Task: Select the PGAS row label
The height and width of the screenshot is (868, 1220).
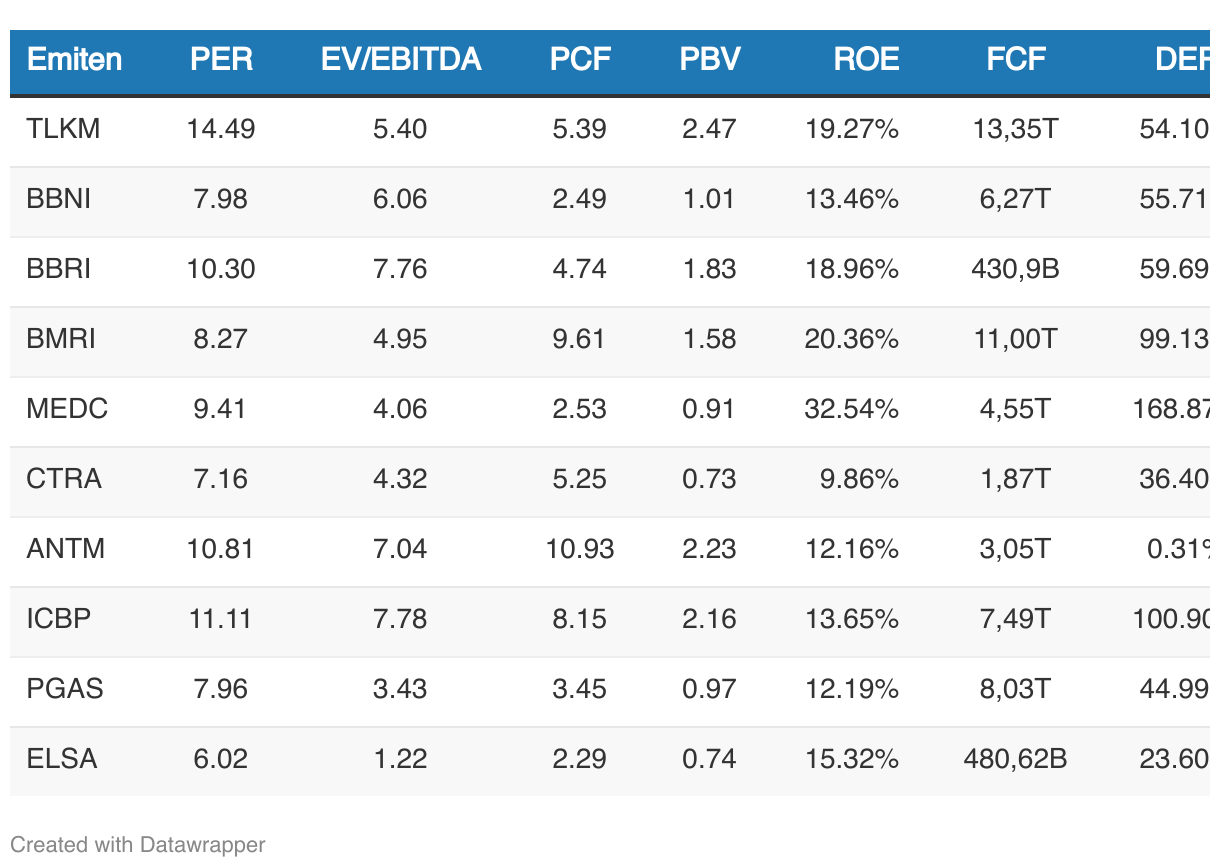Action: [65, 689]
